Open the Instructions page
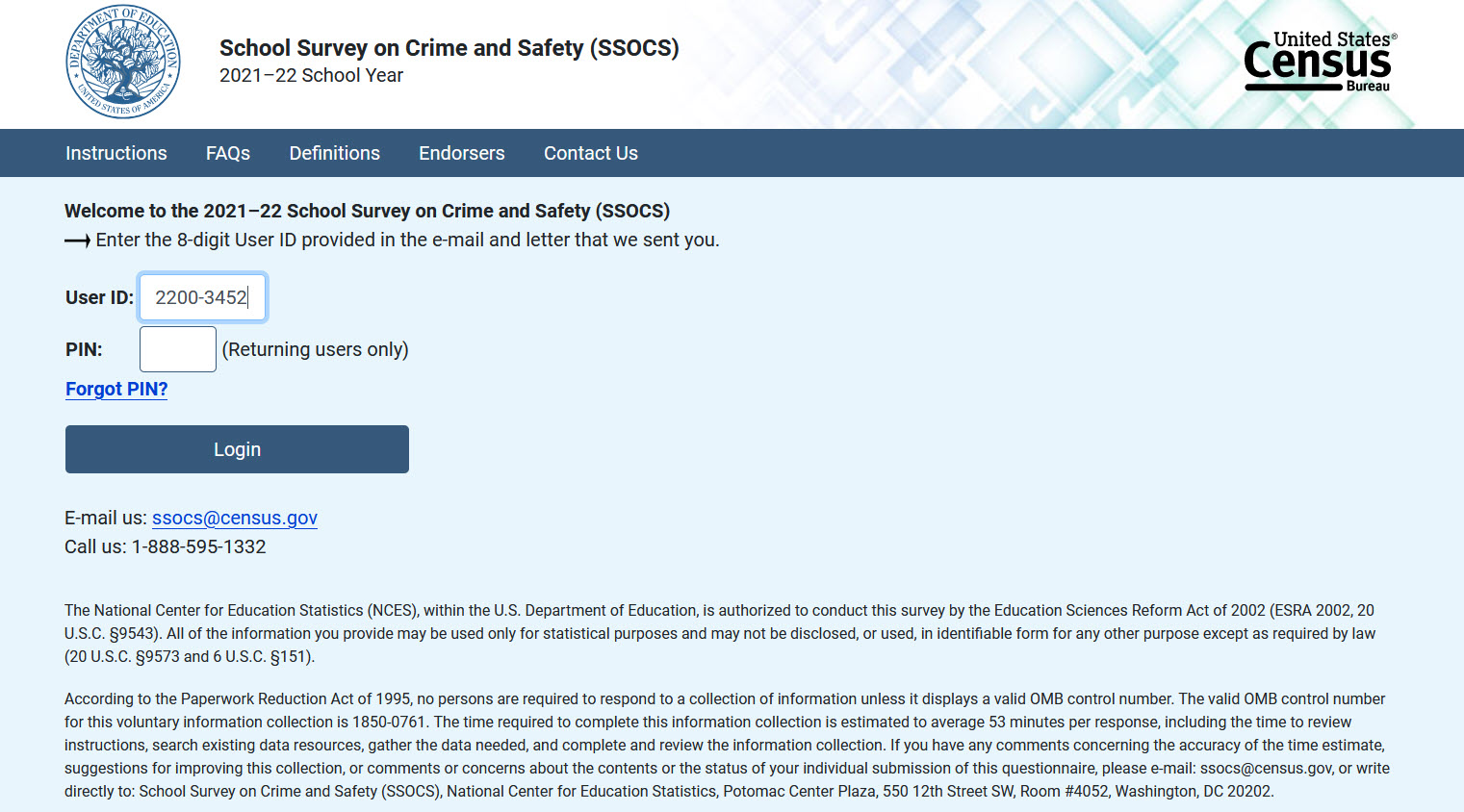The height and width of the screenshot is (812, 1464). [x=116, y=153]
